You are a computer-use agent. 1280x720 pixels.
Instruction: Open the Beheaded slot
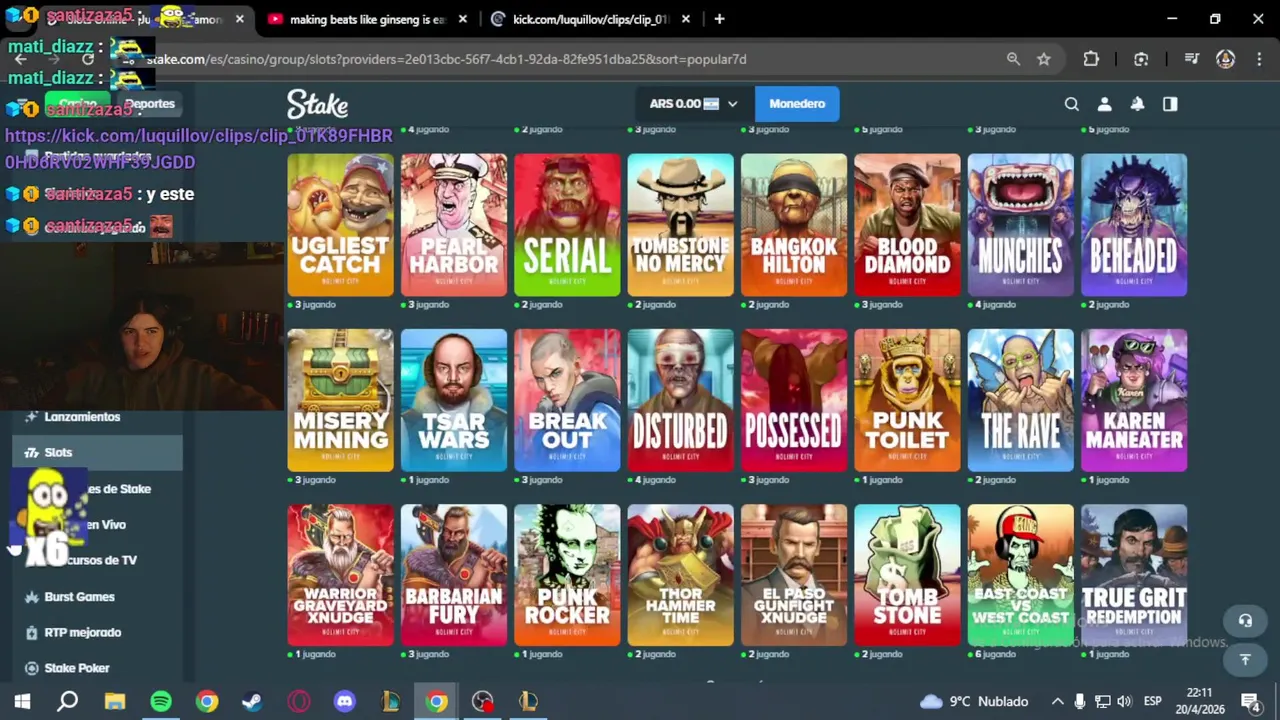(x=1134, y=225)
